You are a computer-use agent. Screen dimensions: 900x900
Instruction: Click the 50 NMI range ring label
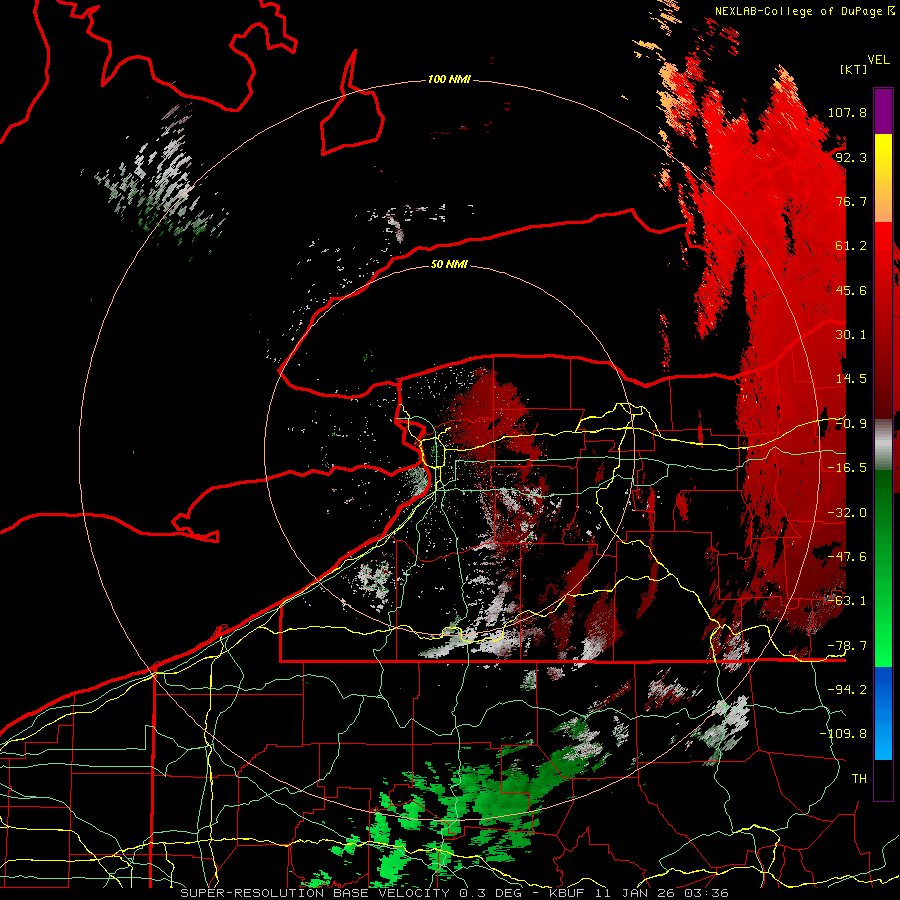pos(449,264)
